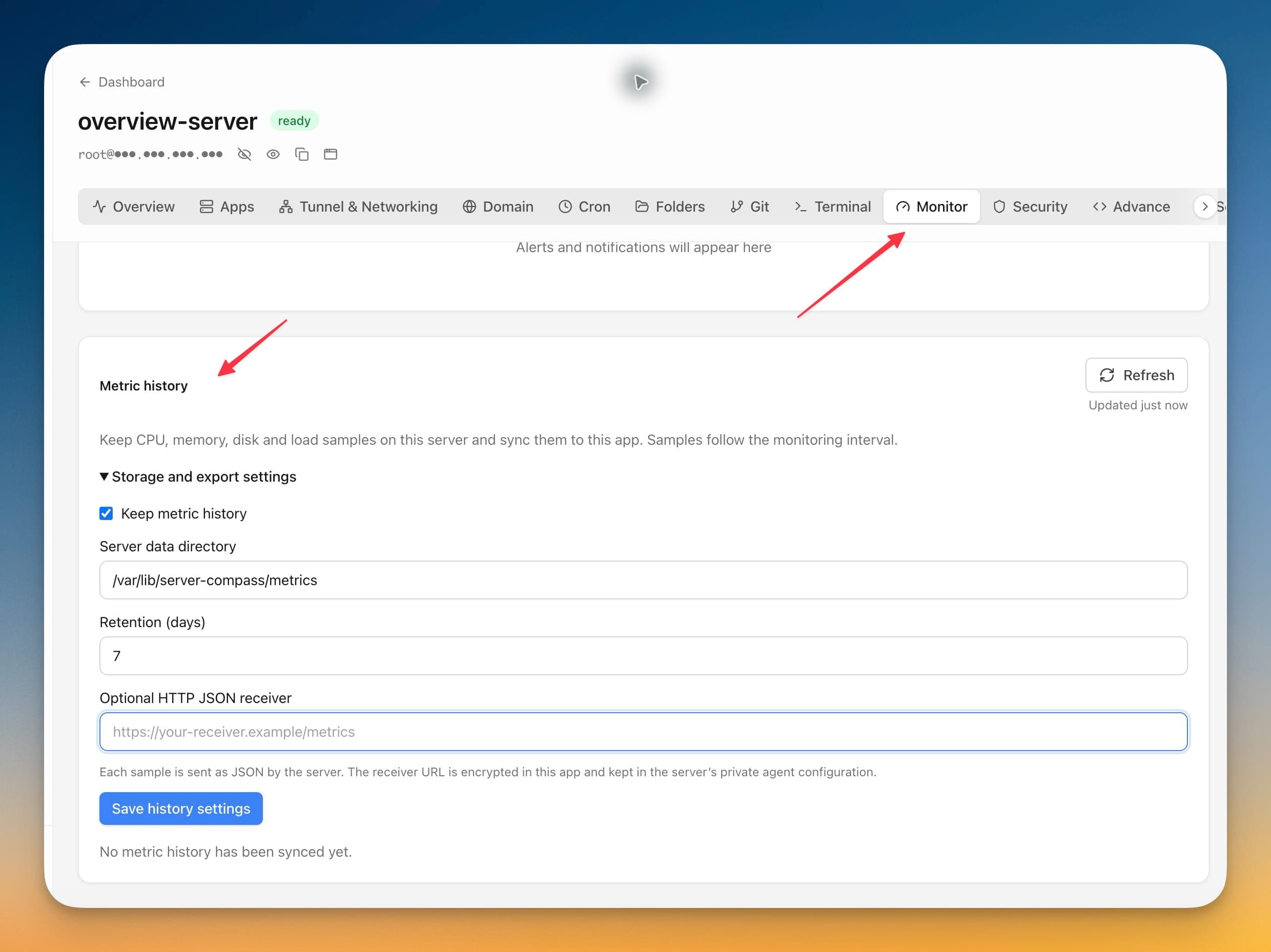
Task: Hide the IP address with the crossed-eye icon
Action: [244, 154]
